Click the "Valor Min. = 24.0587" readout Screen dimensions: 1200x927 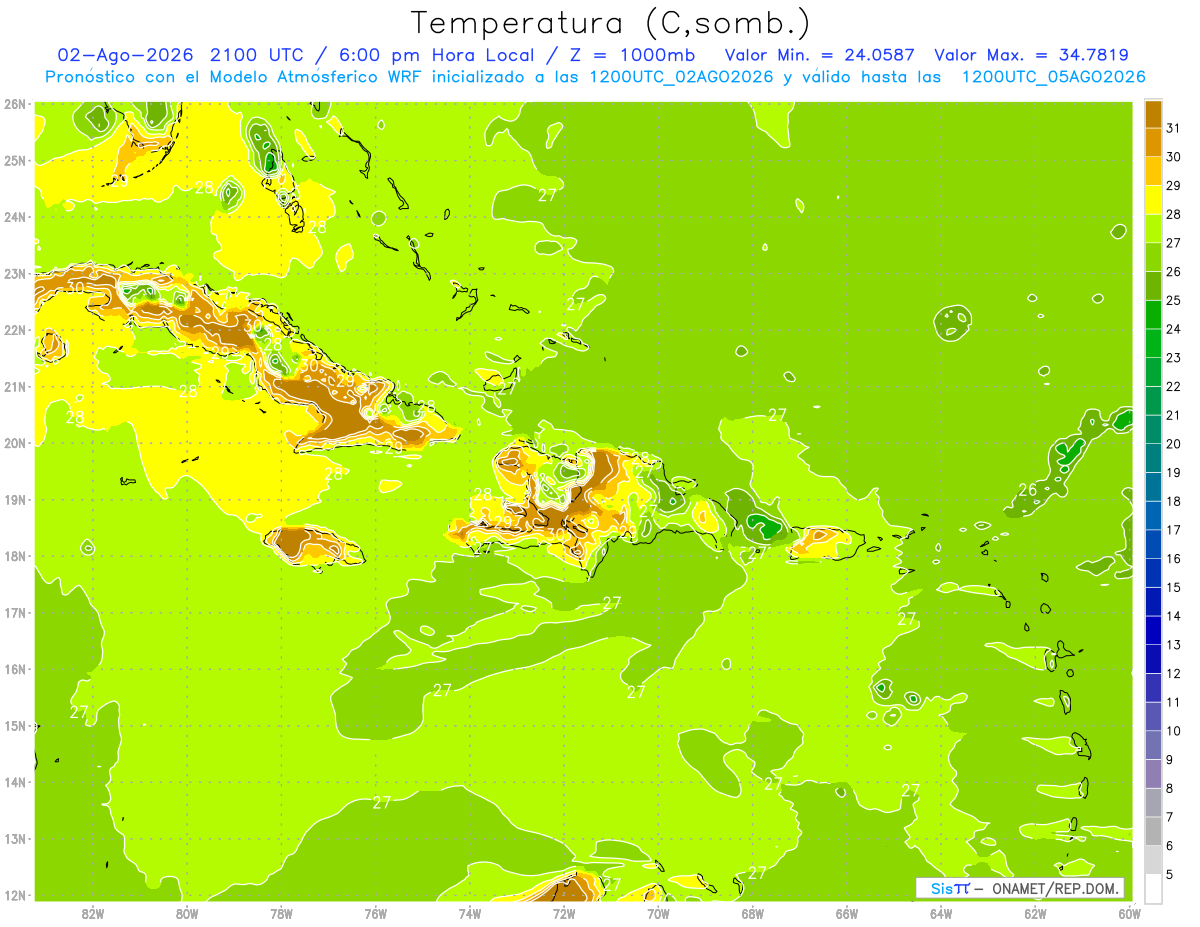coord(820,55)
